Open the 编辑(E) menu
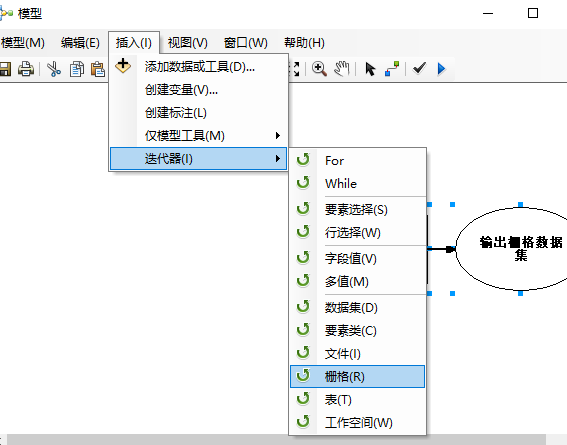 tap(80, 43)
